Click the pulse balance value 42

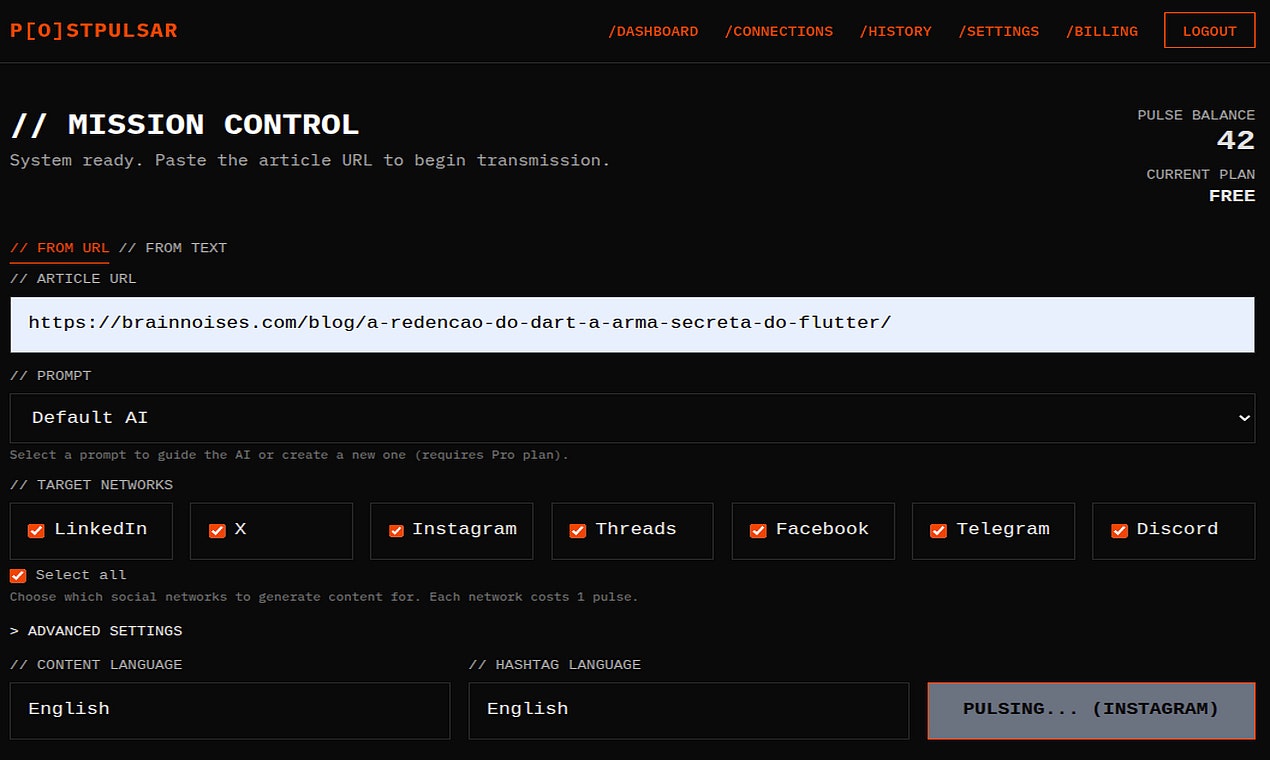pyautogui.click(x=1236, y=140)
